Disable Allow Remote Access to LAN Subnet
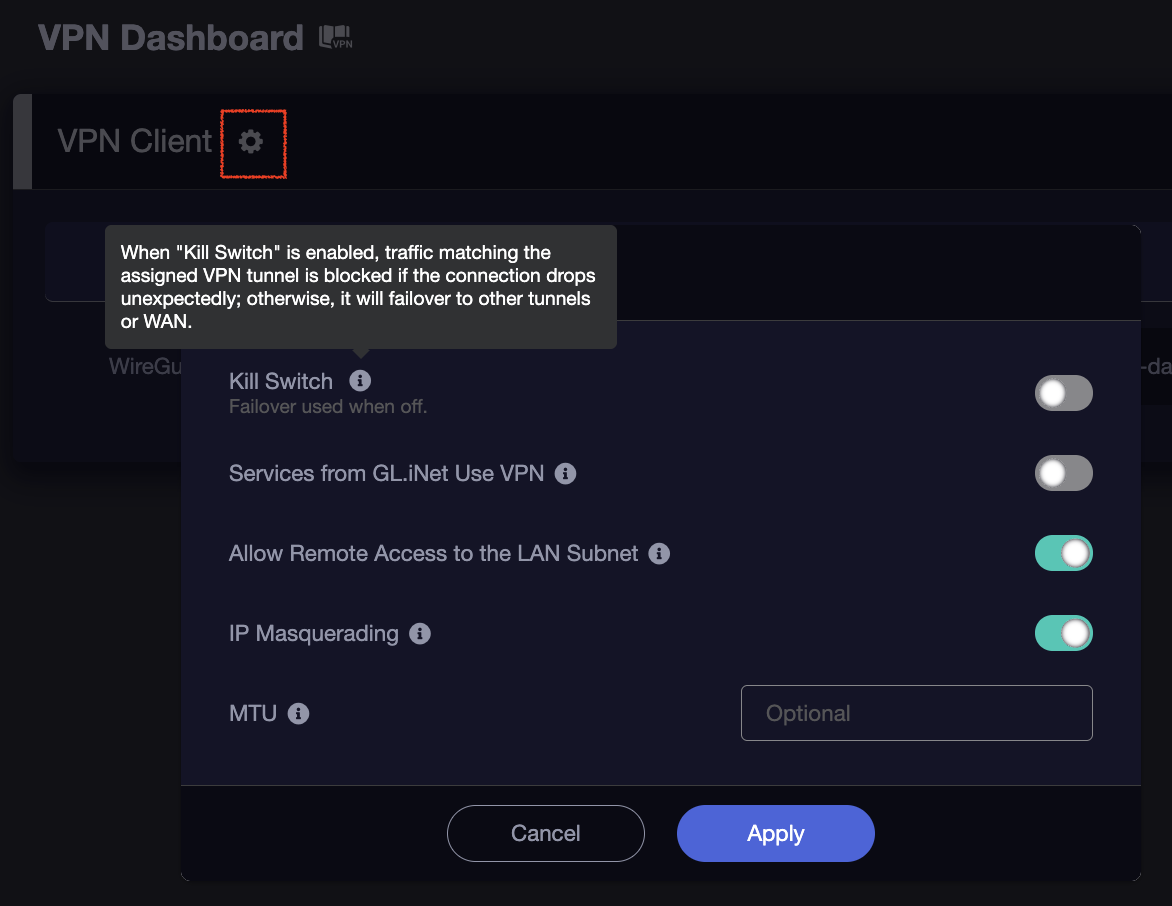This screenshot has width=1172, height=906. [1064, 553]
